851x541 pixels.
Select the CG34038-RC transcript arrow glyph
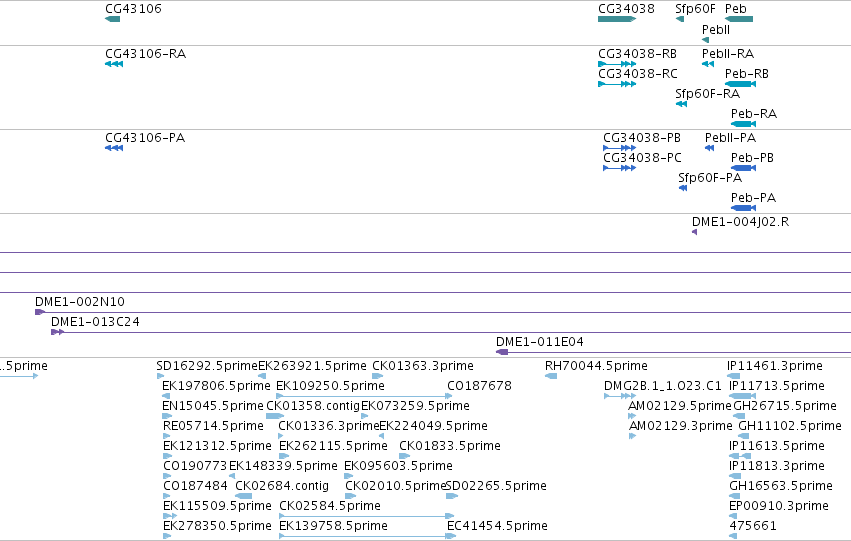click(x=617, y=84)
